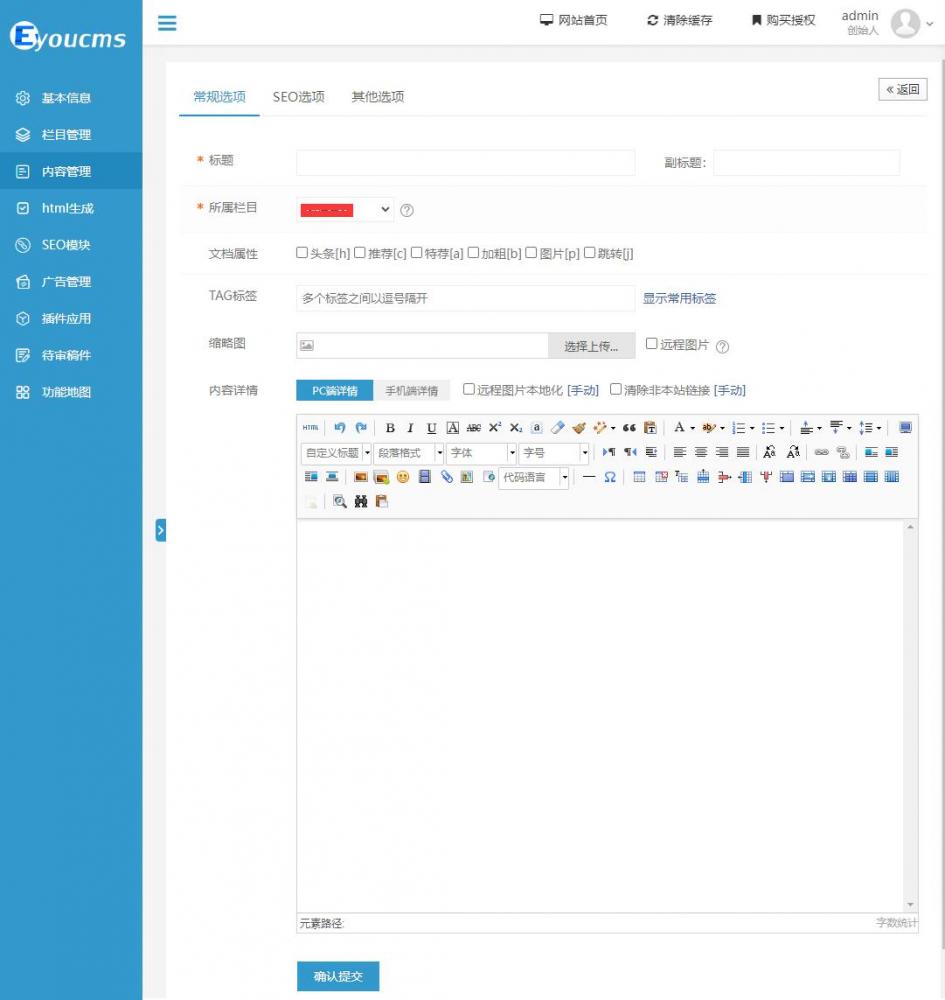Insert hyperlink with chain icon
The image size is (945, 1000).
(822, 452)
